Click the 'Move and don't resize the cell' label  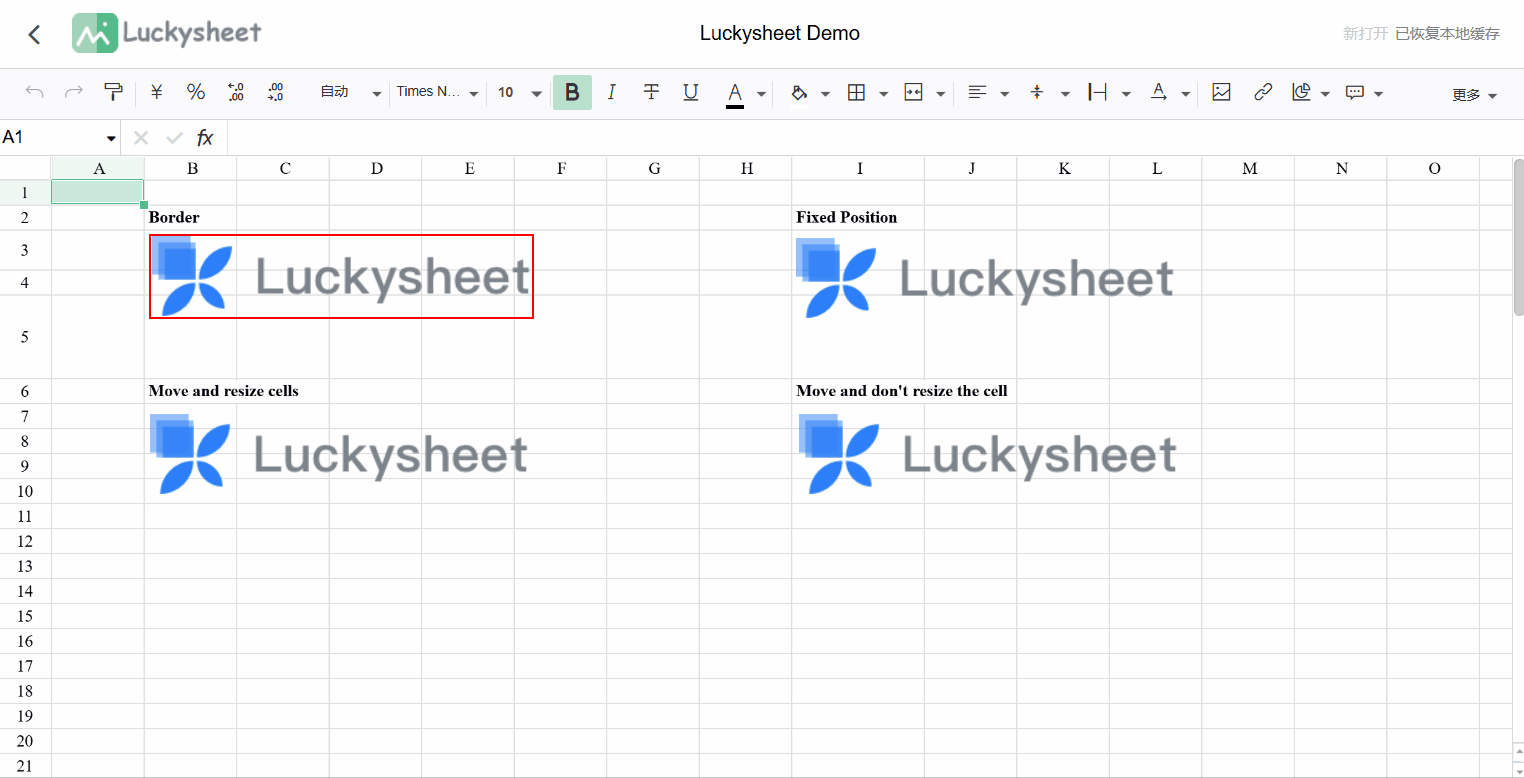click(902, 391)
